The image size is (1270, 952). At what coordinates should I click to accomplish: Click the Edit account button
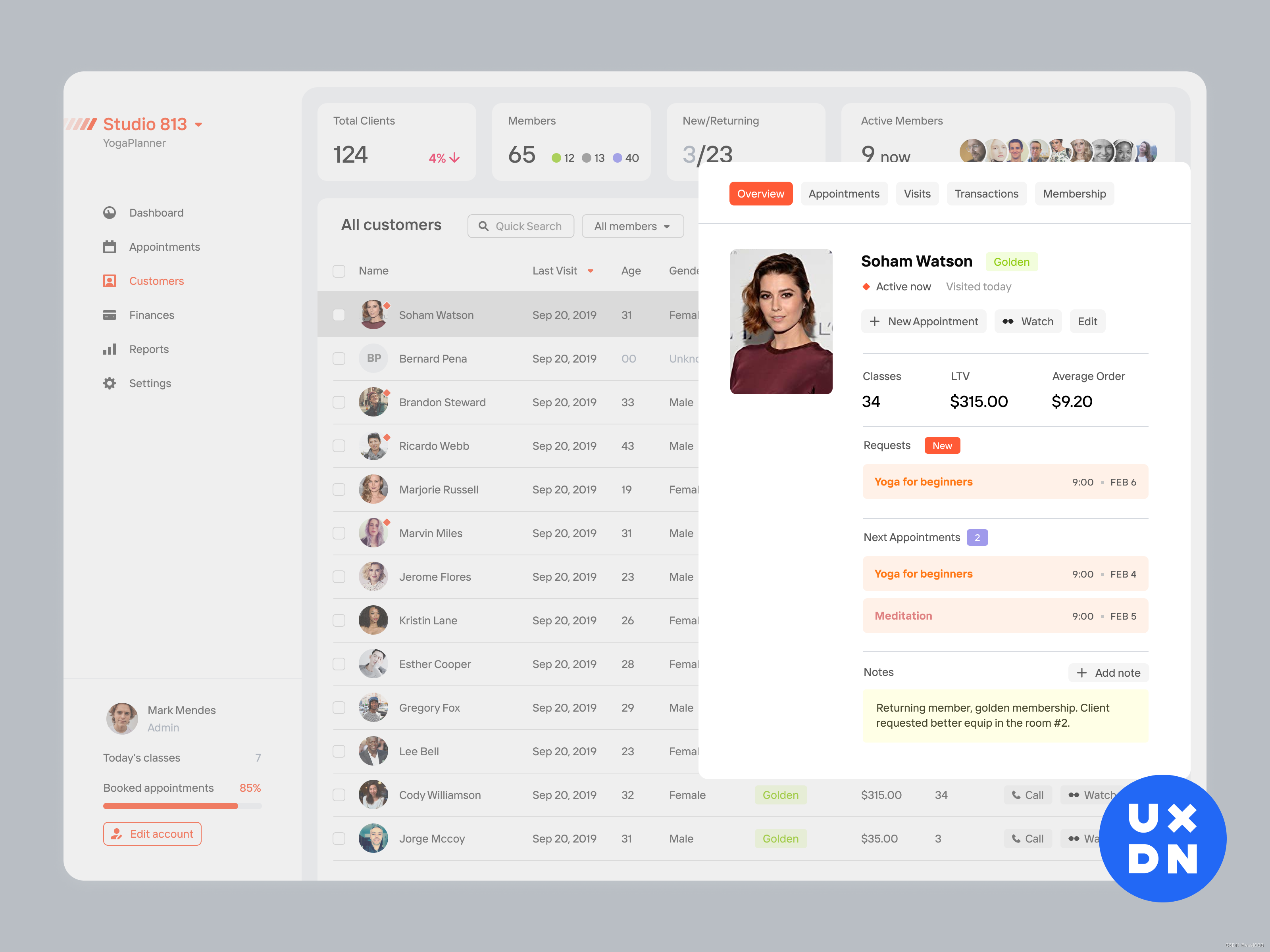point(152,834)
